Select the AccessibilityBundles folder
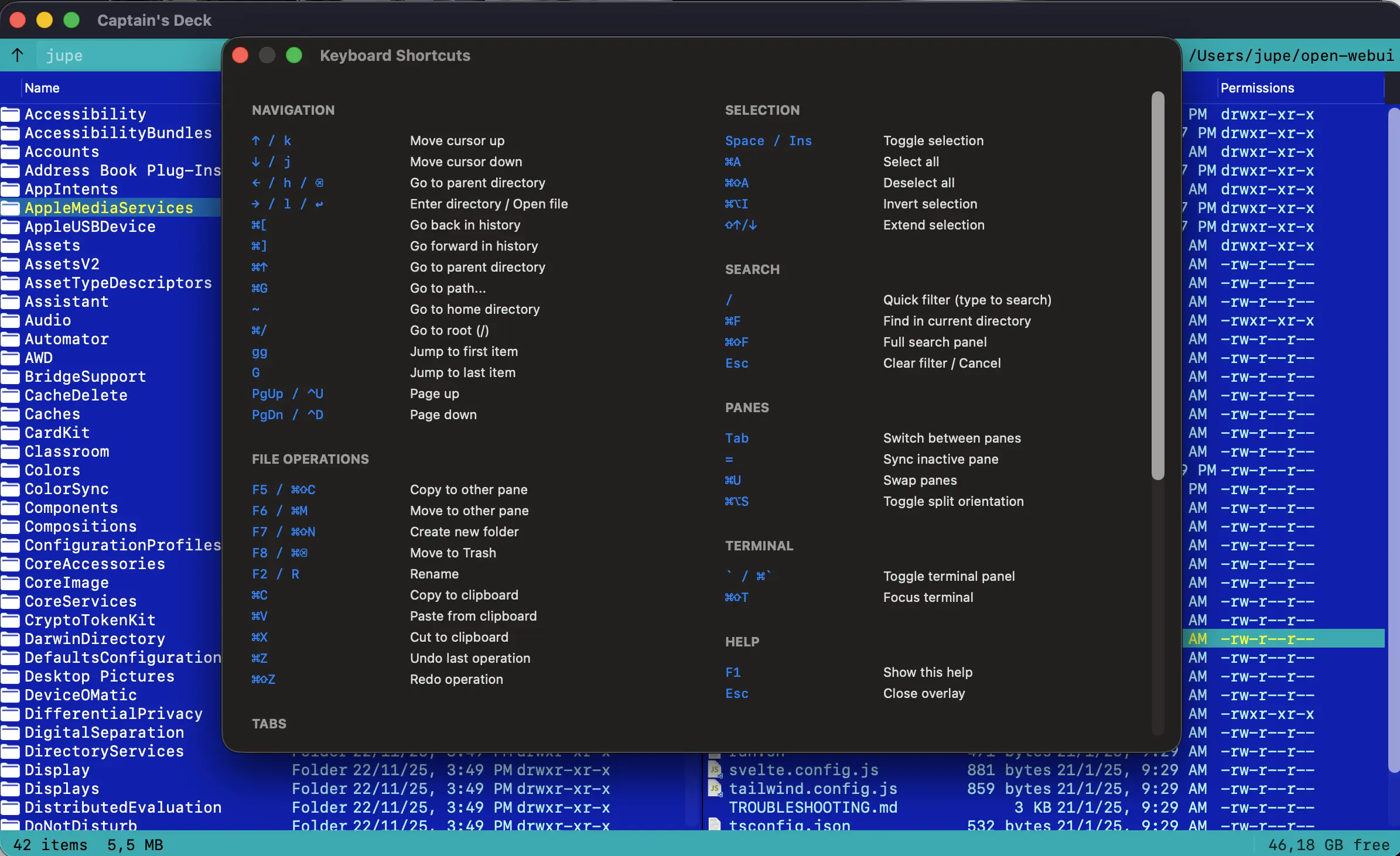Viewport: 1400px width, 856px height. point(118,133)
